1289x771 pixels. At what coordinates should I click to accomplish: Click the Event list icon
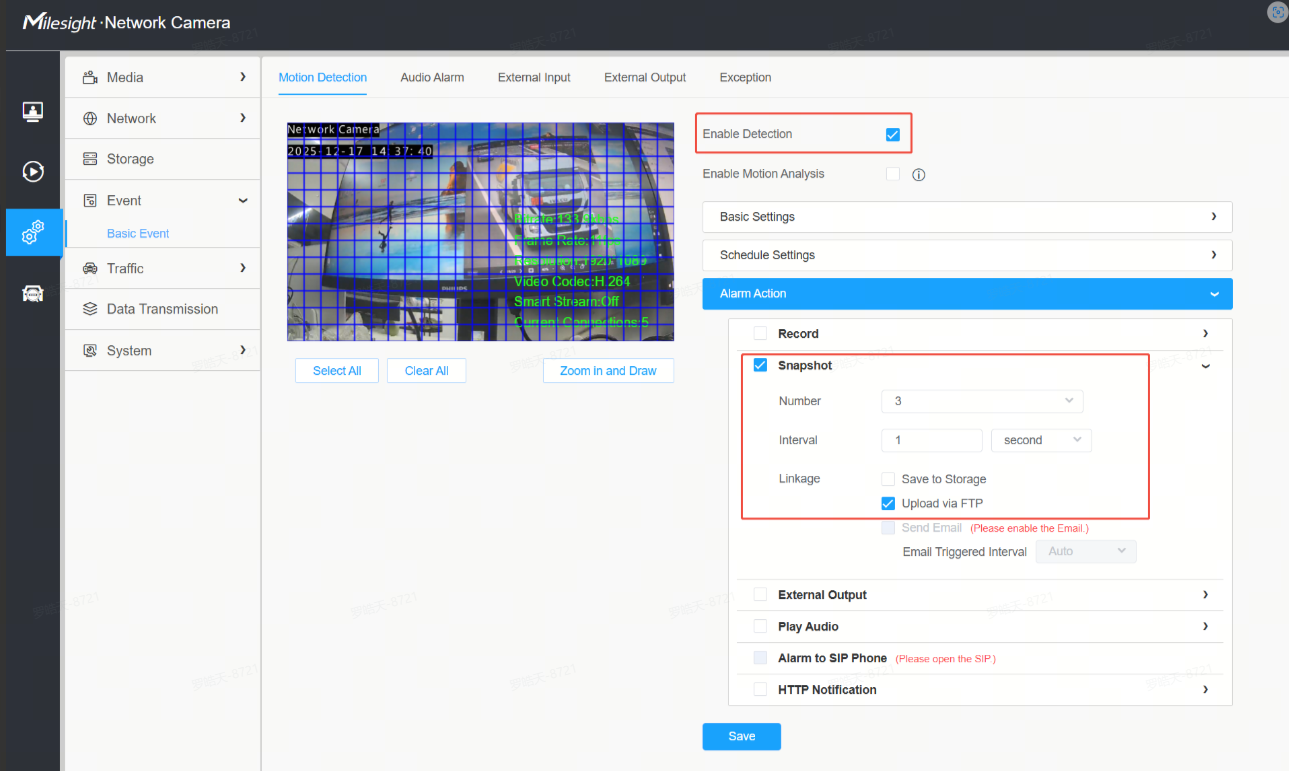(90, 200)
